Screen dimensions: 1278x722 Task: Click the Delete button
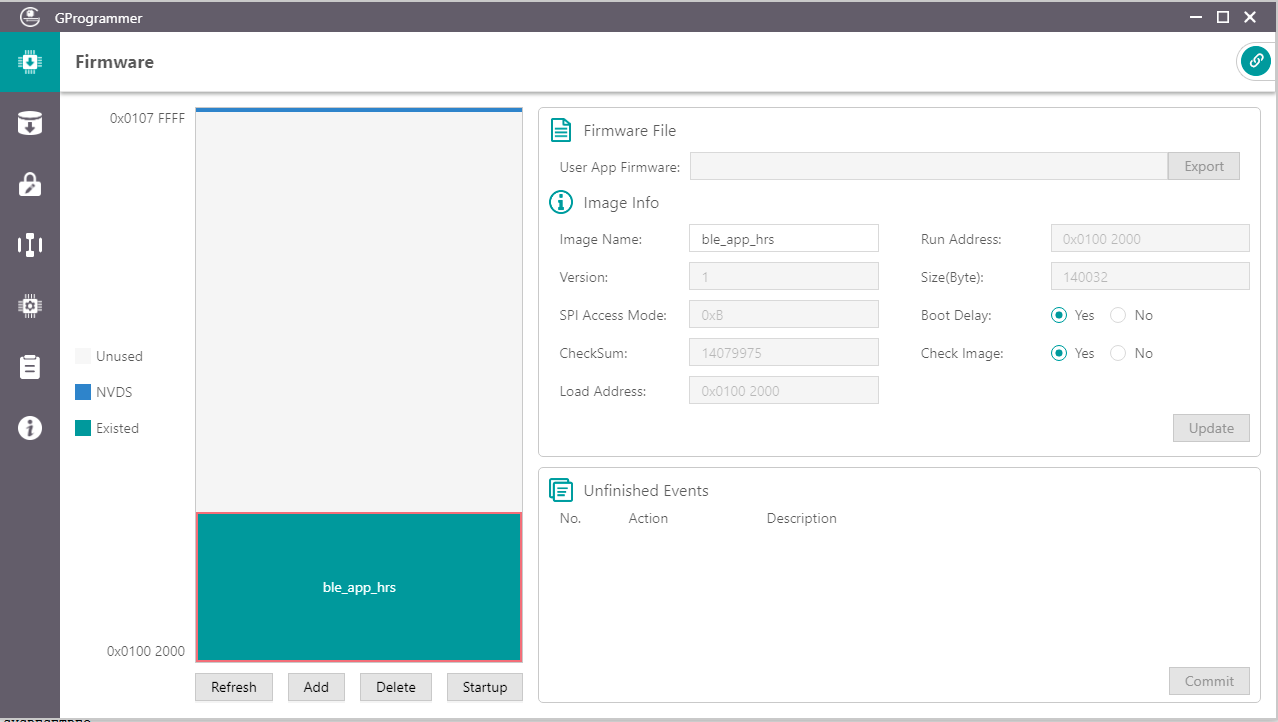tap(396, 687)
